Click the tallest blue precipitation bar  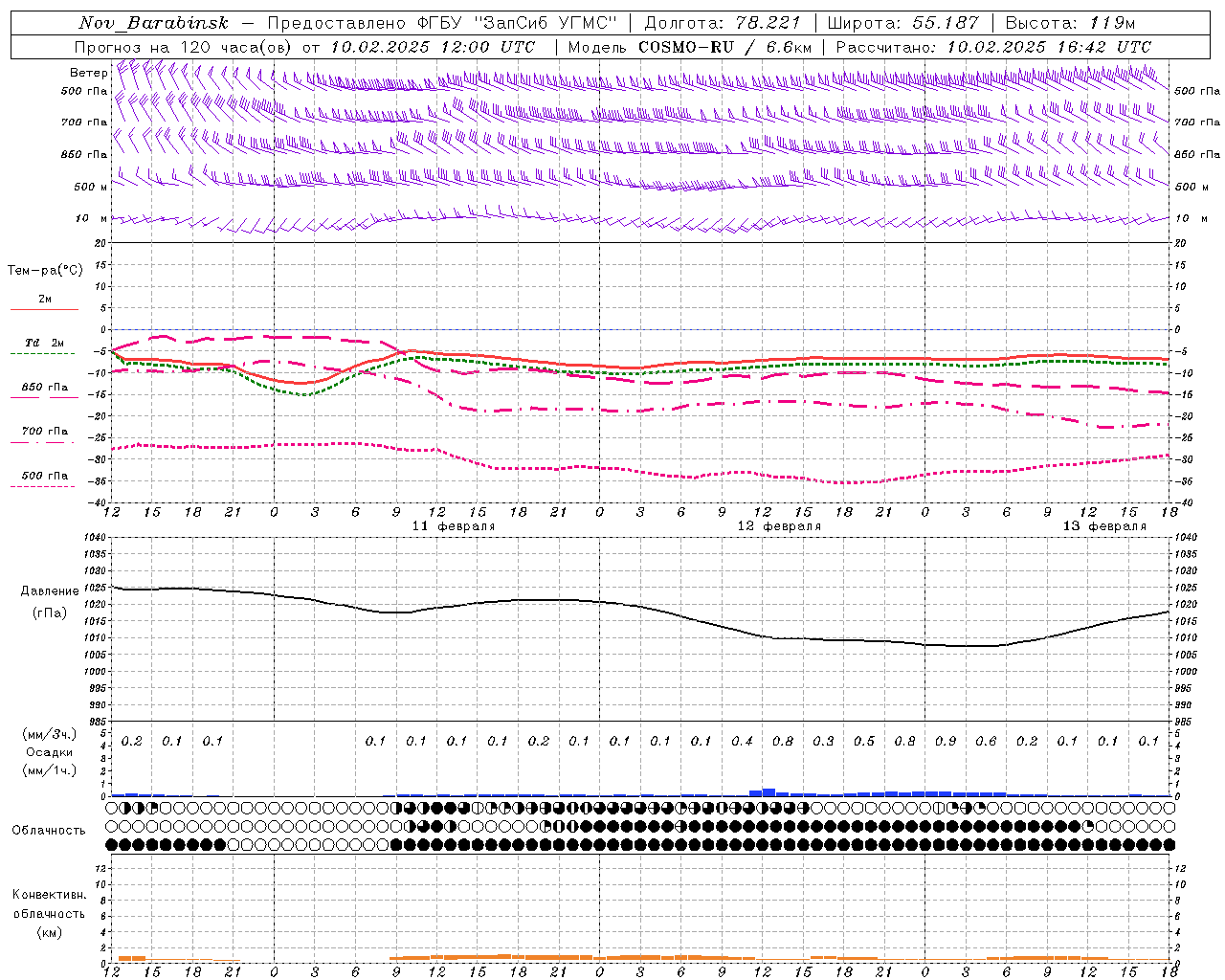click(768, 792)
